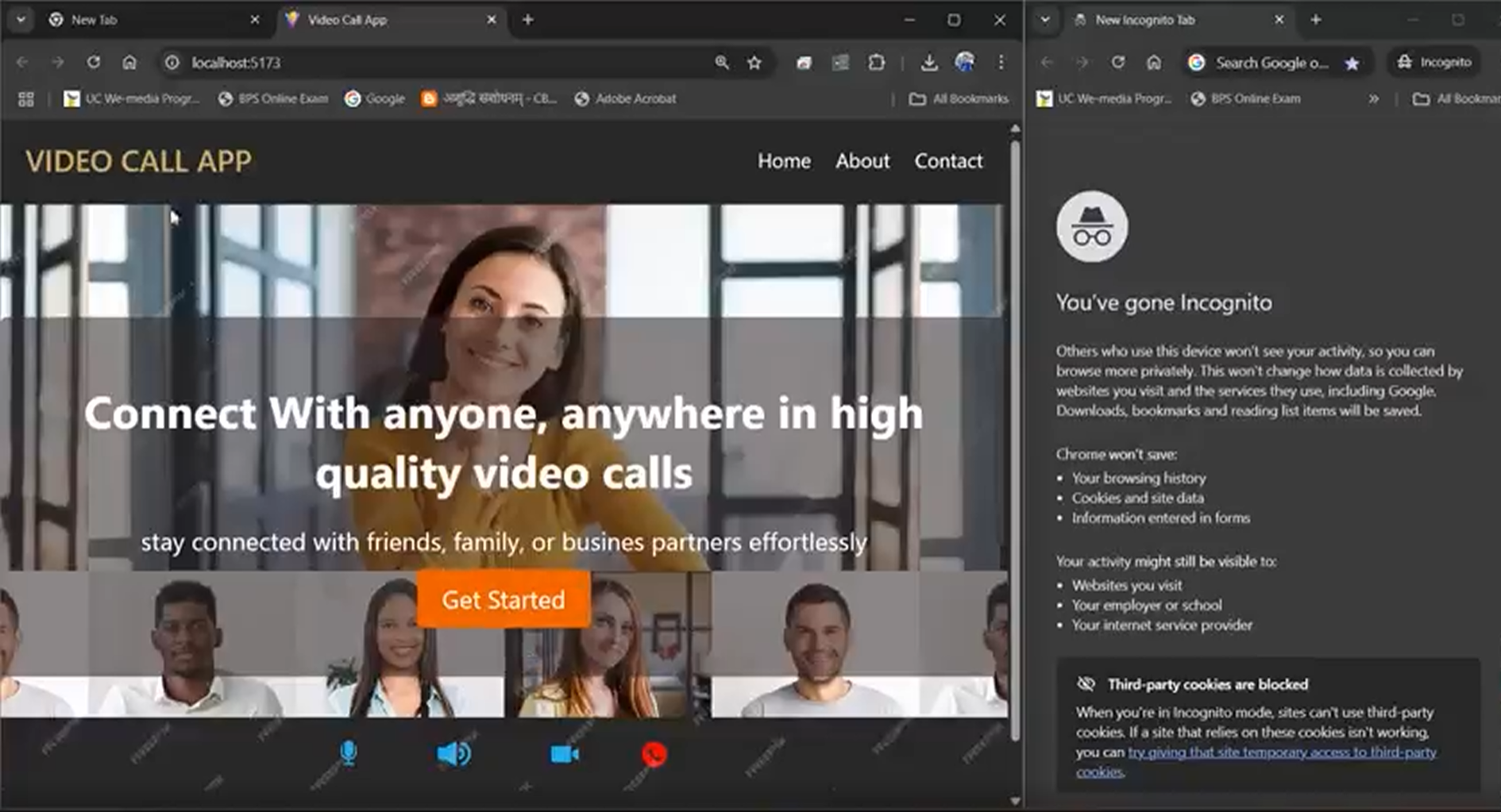Click the Incognito hat icon in header area

tap(1092, 226)
